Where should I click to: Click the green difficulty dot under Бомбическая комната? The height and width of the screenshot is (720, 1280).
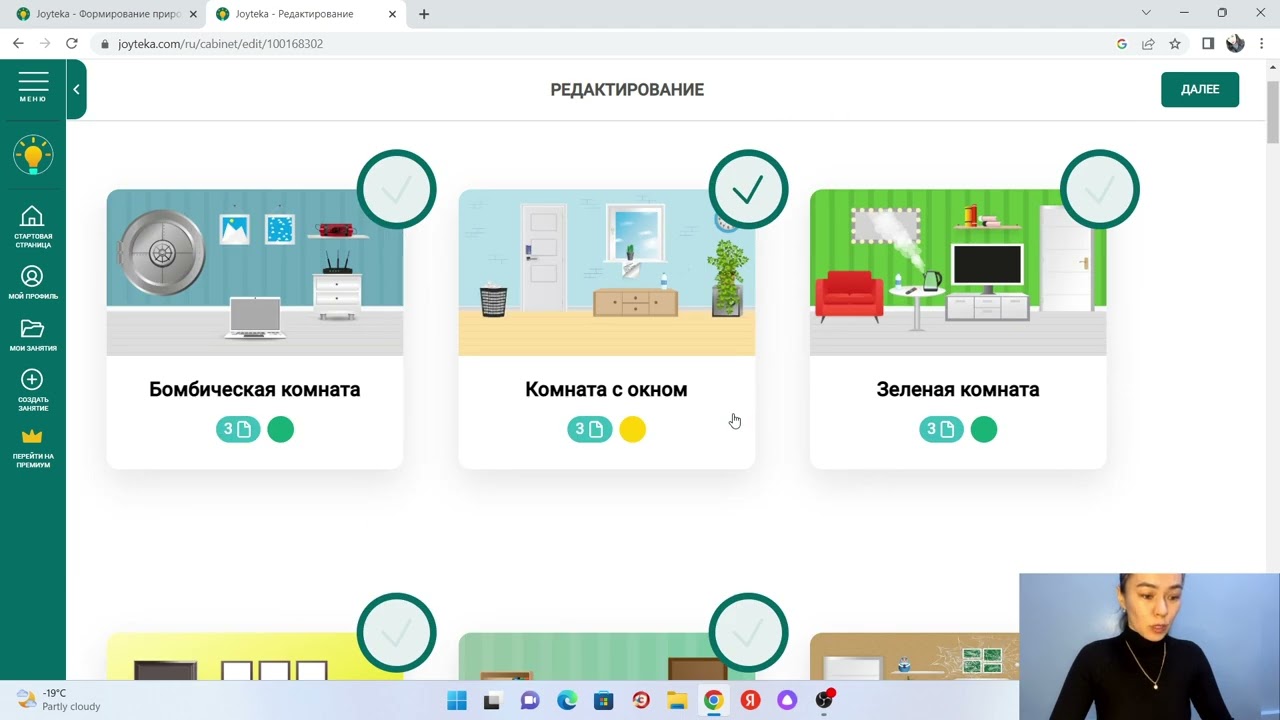click(x=281, y=429)
